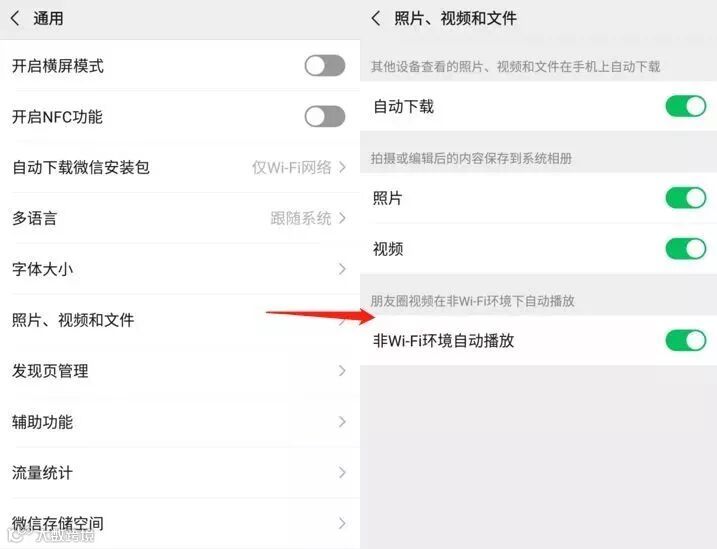Open 流量统计 via its arrow
Viewport: 717px width, 549px height.
pyautogui.click(x=342, y=472)
